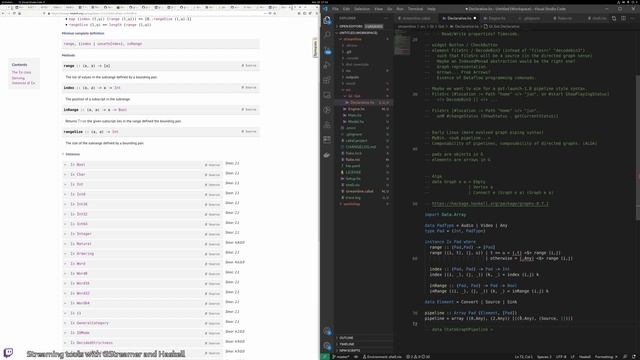Open the Extensions view in activity bar
640x360 pixels.
(327, 80)
